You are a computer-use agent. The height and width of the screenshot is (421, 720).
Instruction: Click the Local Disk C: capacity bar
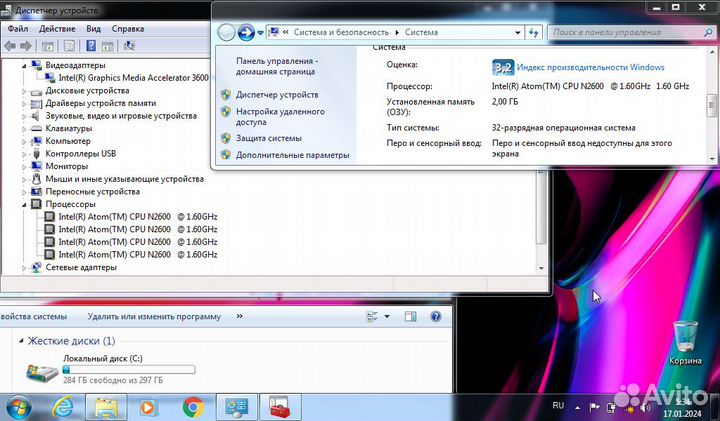(x=129, y=369)
